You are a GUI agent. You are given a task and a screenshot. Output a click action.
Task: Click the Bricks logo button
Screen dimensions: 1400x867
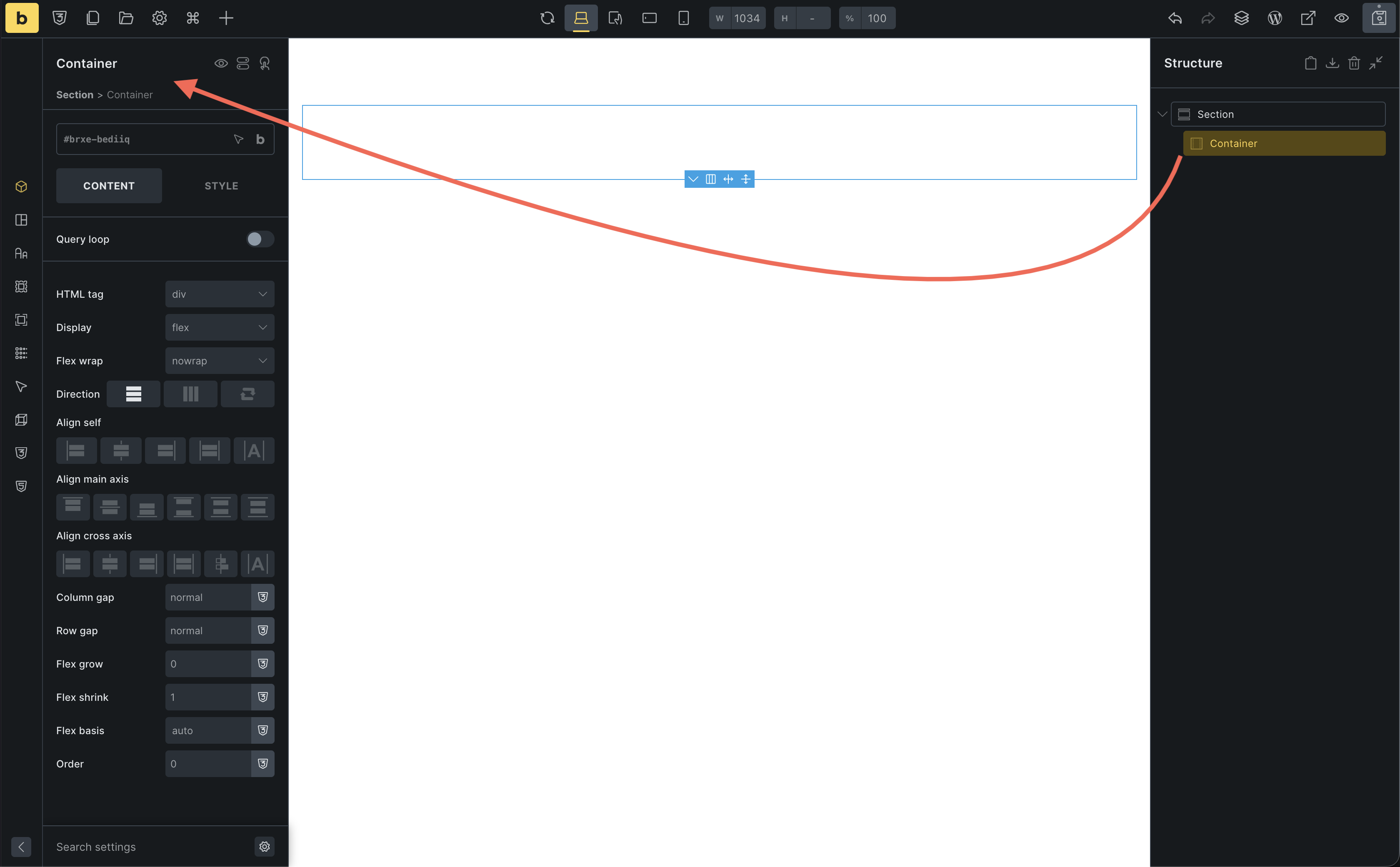point(22,18)
